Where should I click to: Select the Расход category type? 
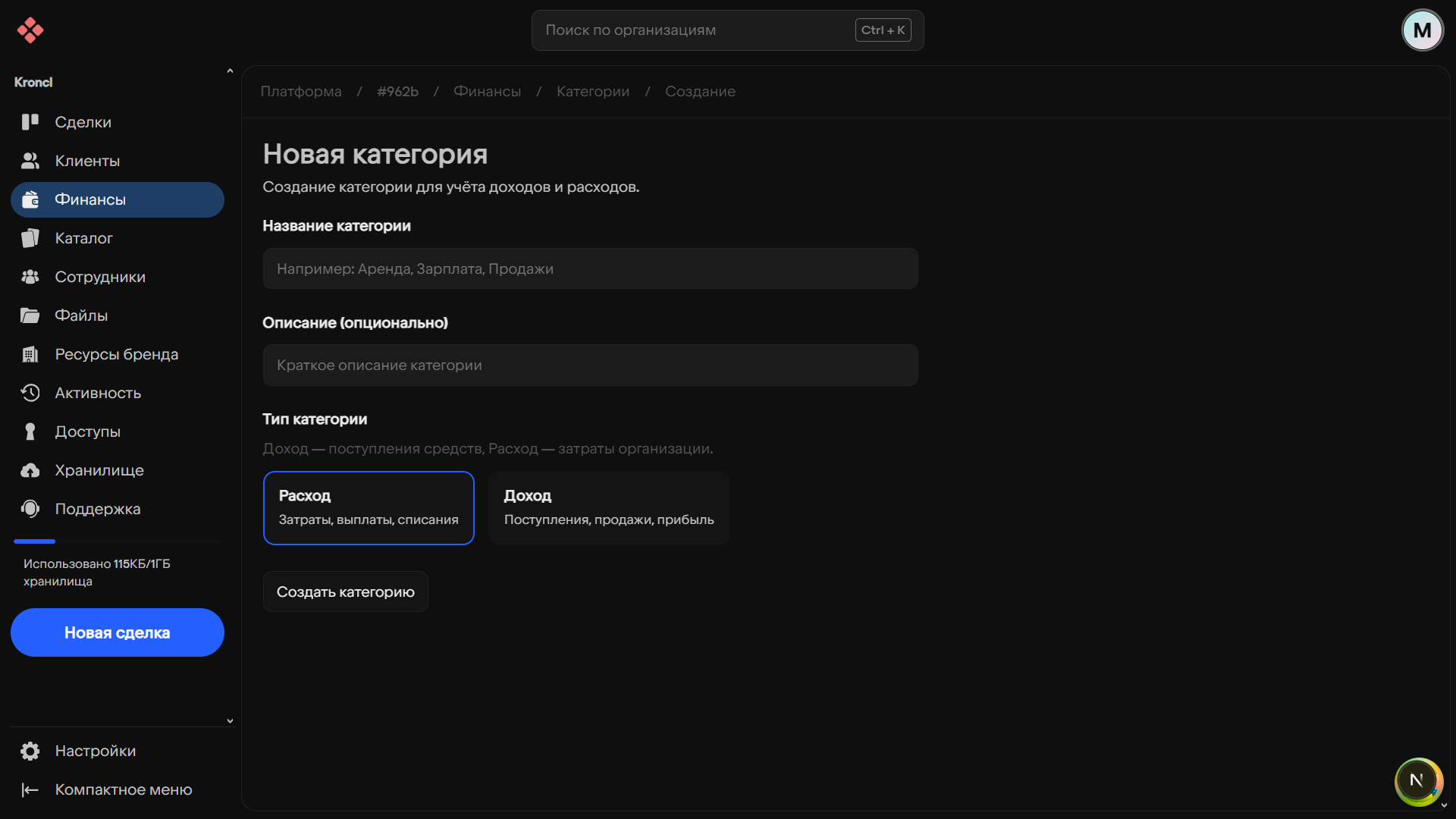369,508
